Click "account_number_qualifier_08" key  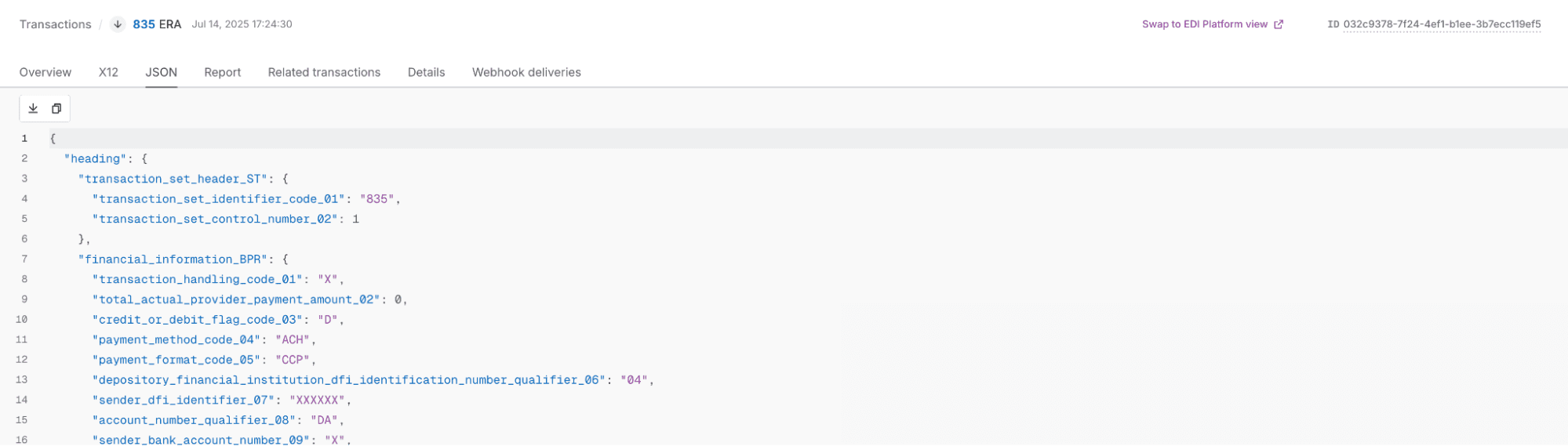tap(194, 420)
